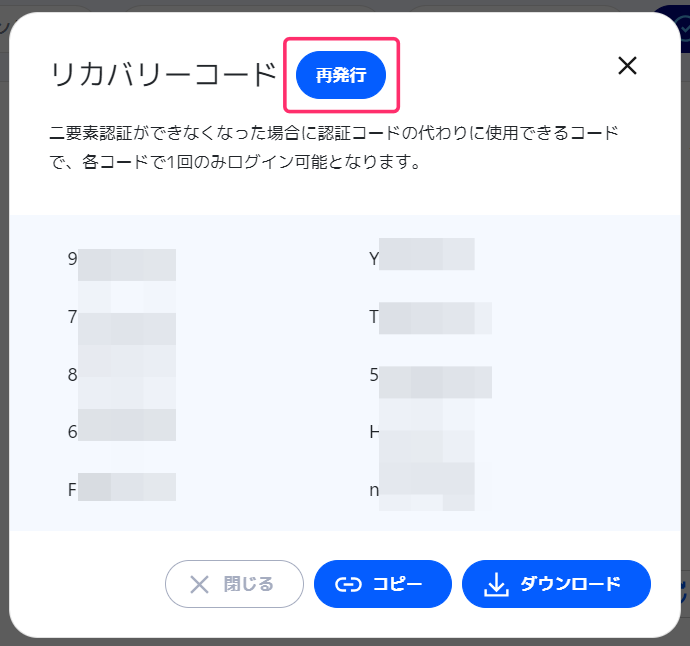Select the recovery code starting with 7

point(121,318)
